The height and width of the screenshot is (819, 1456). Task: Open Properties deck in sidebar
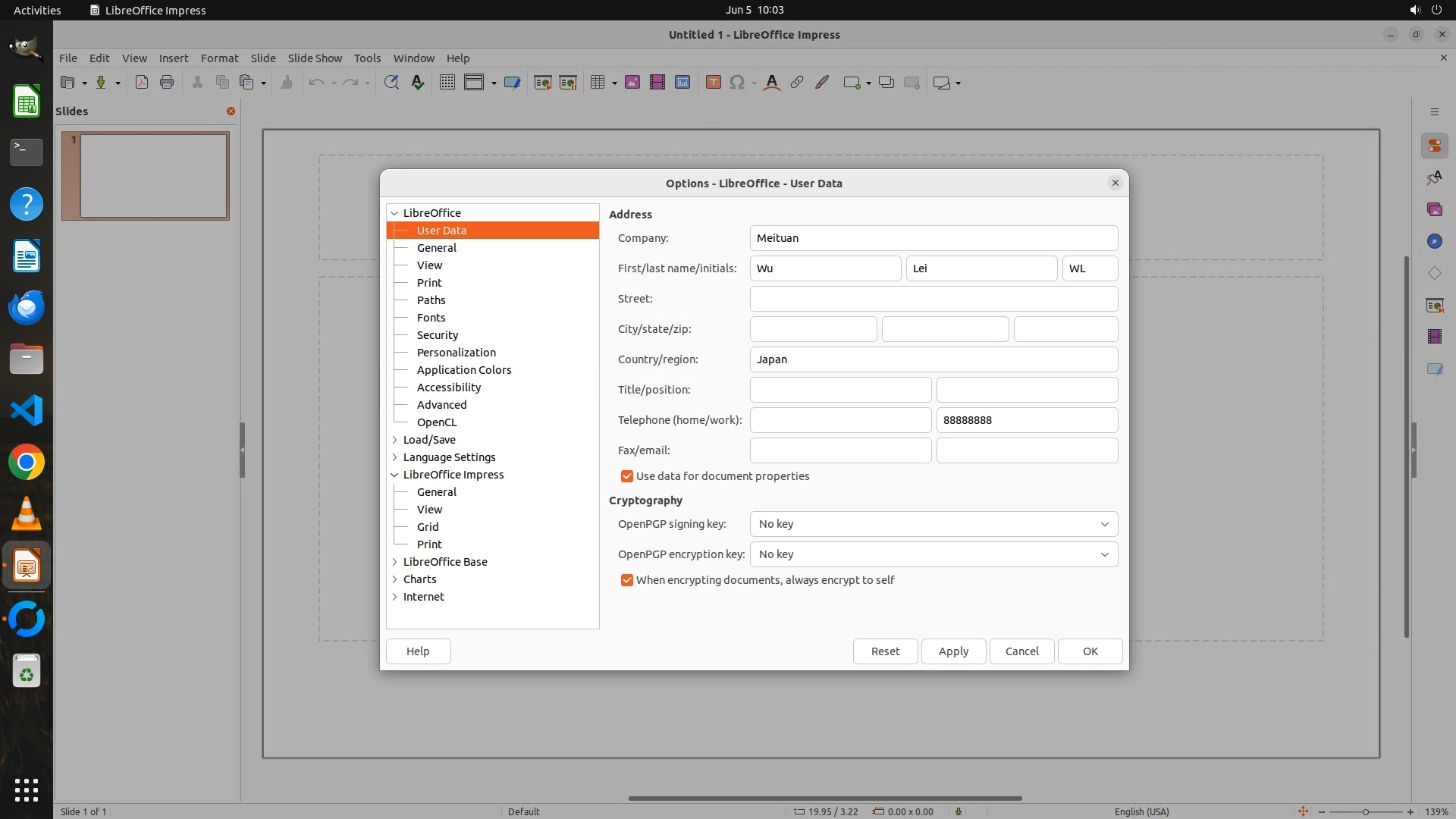1434,146
